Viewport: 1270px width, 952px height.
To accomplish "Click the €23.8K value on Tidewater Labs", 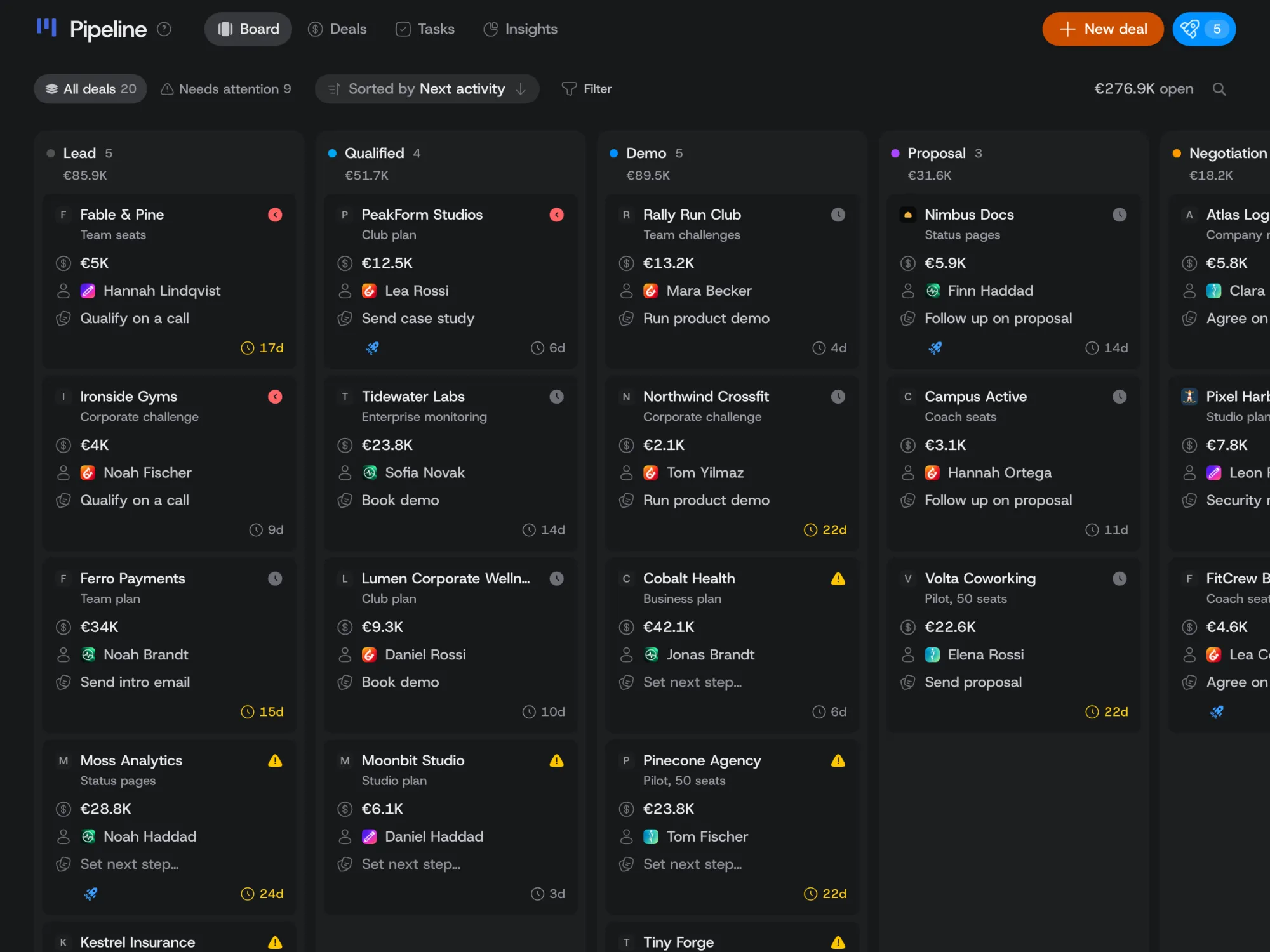I will pos(387,445).
